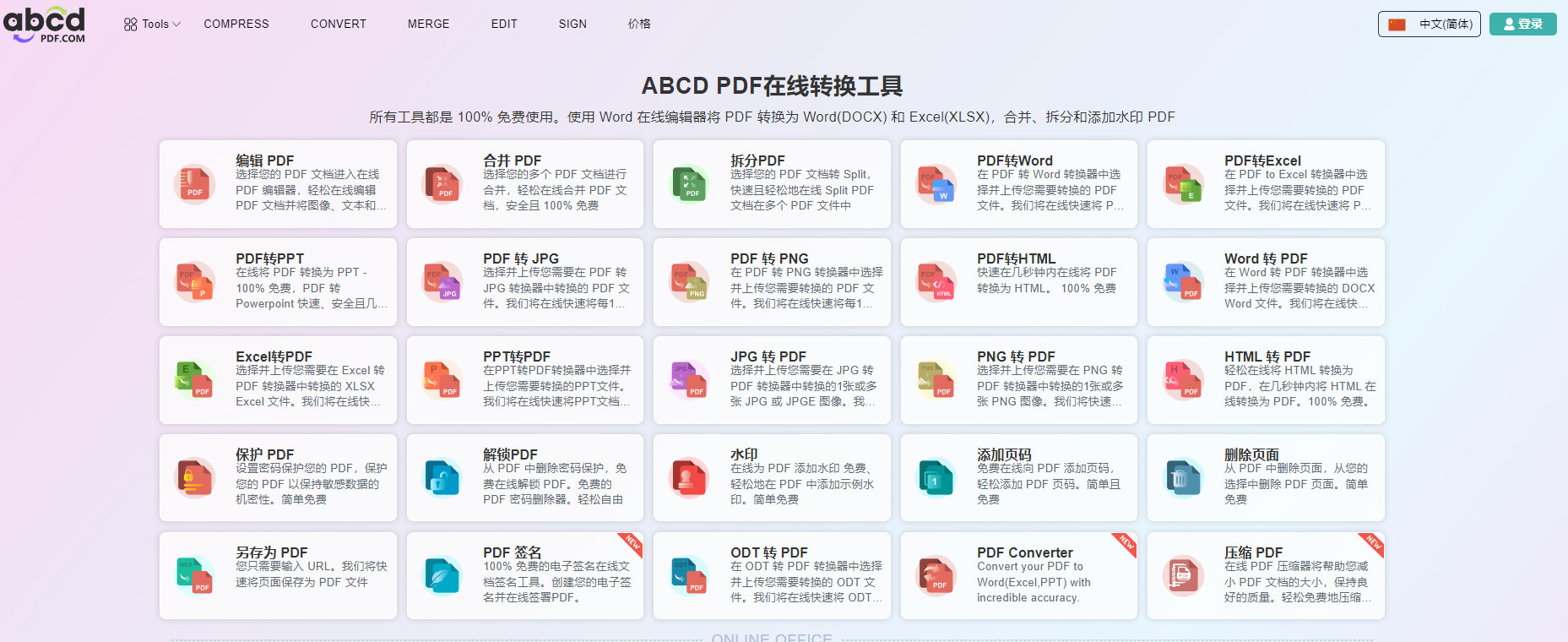Click the 合并 PDF tool icon
Viewport: 1568px width, 642px height.
[x=442, y=184]
